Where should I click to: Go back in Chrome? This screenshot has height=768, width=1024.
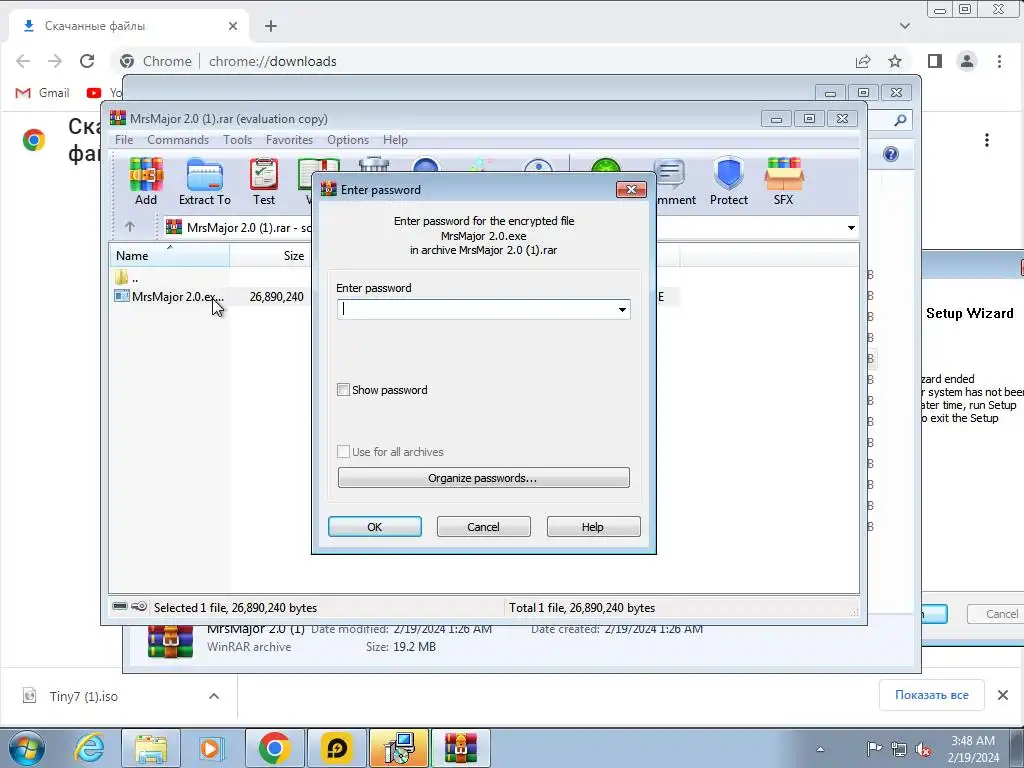coord(23,61)
